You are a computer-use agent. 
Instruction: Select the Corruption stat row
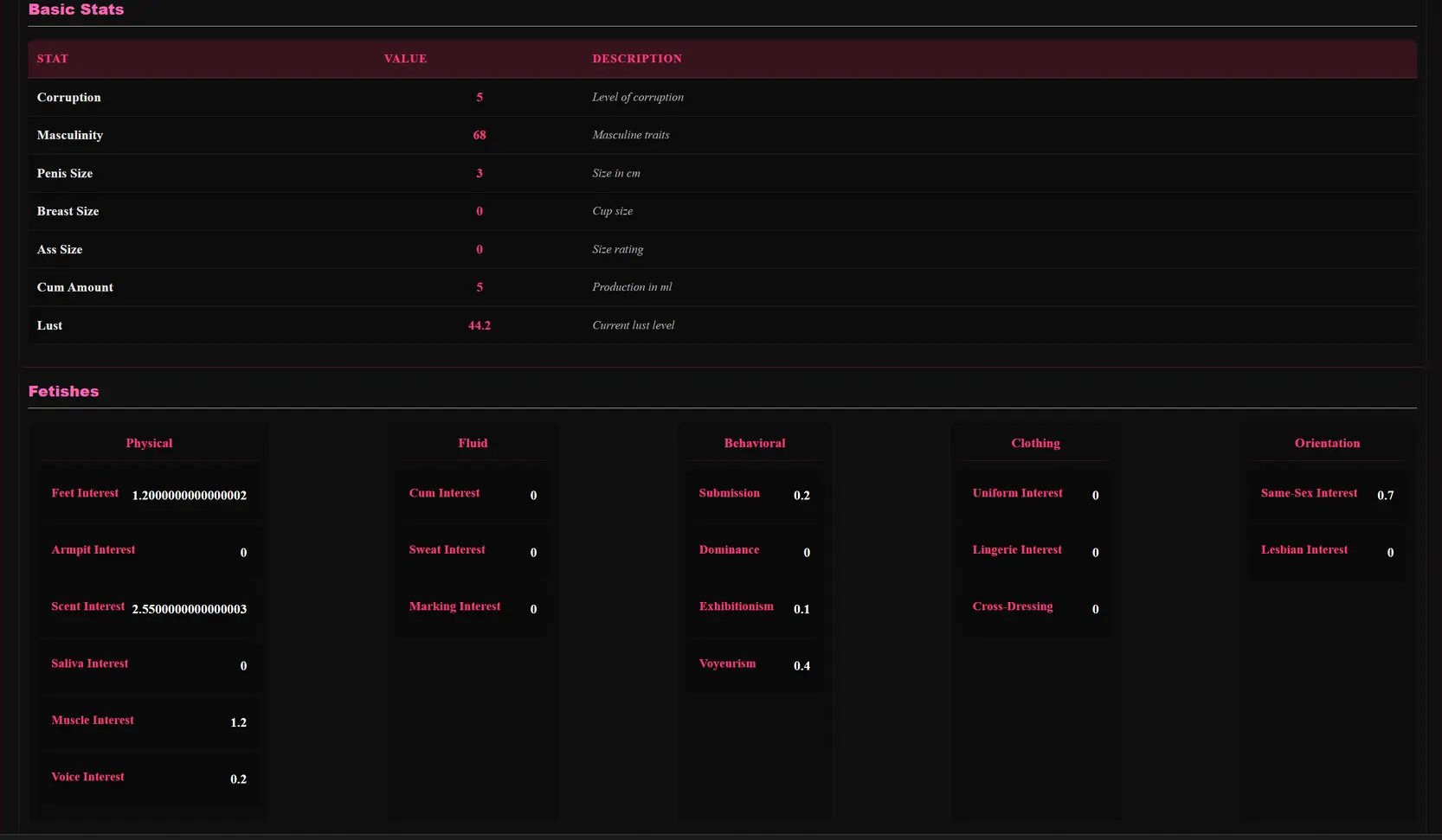[69, 98]
